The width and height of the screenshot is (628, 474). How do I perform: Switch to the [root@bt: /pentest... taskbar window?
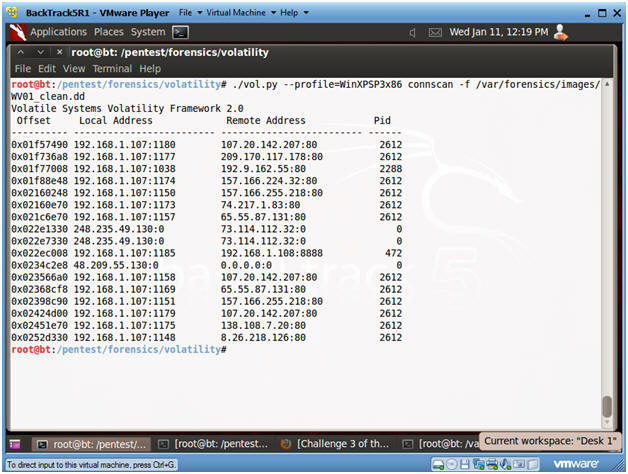click(213, 444)
